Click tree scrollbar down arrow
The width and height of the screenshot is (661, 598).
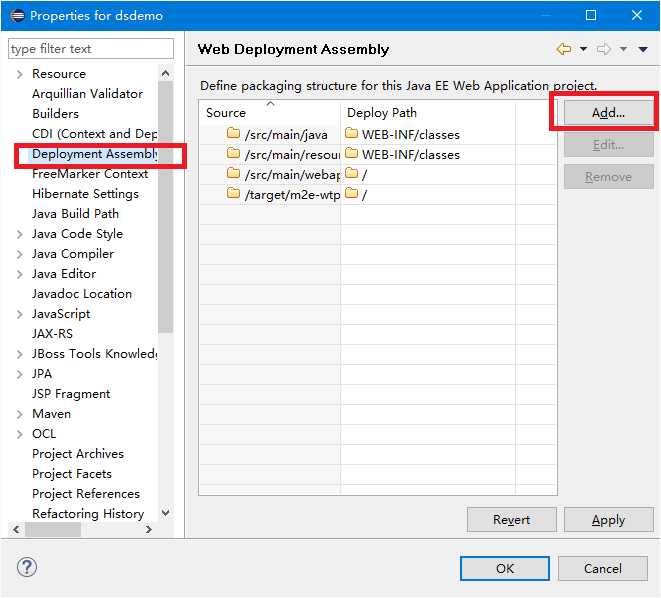166,513
